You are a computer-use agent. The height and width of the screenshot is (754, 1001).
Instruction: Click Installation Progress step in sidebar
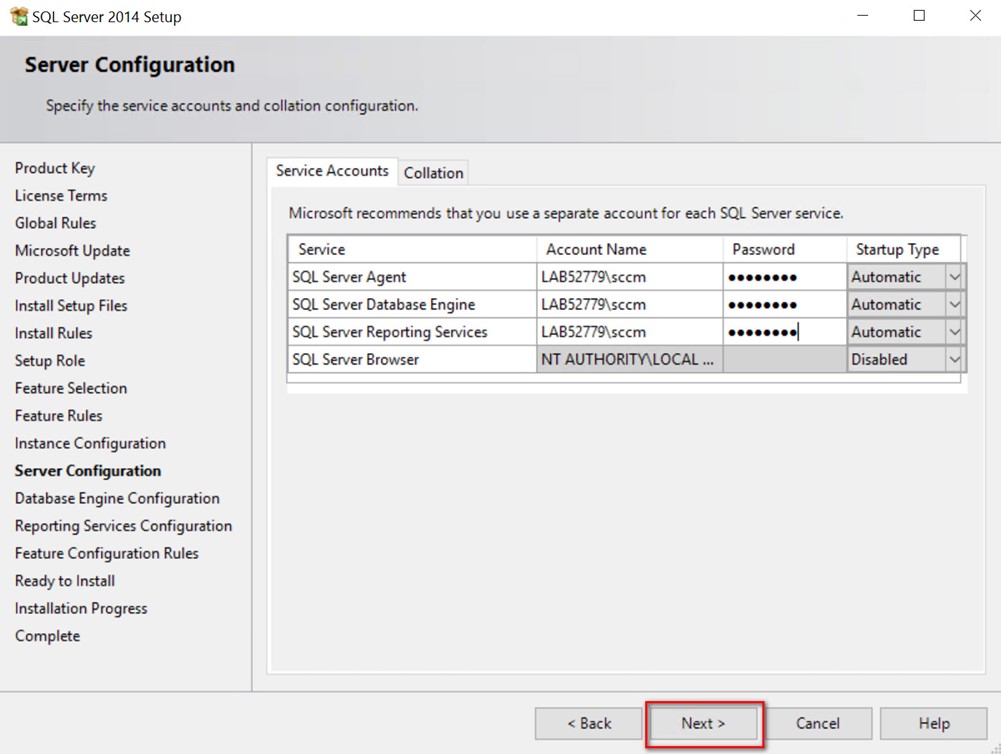pos(81,608)
